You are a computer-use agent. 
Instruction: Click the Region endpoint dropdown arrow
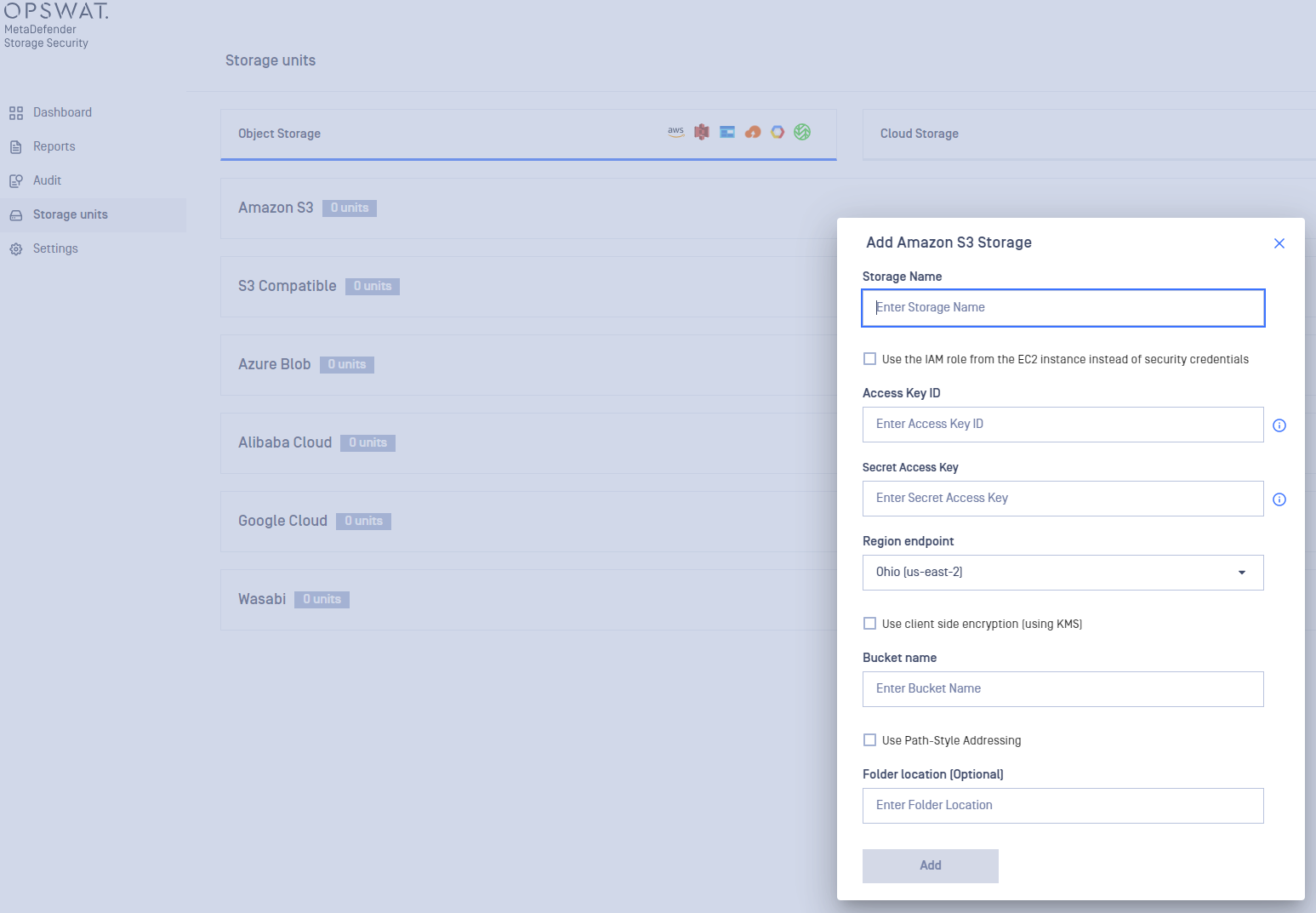coord(1242,573)
